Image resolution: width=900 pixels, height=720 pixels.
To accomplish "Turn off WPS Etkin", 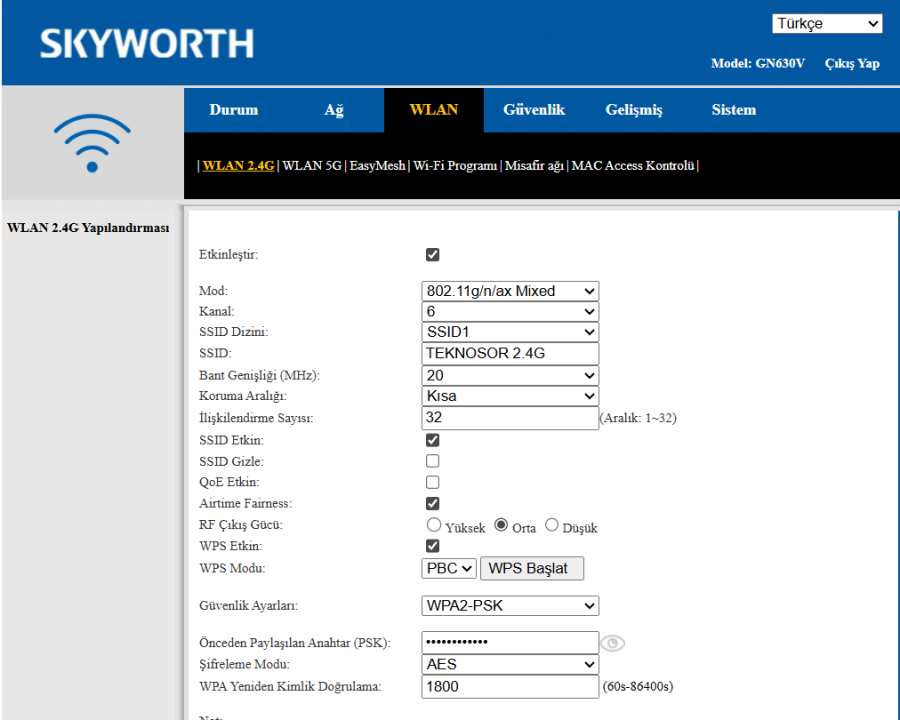I will click(432, 546).
